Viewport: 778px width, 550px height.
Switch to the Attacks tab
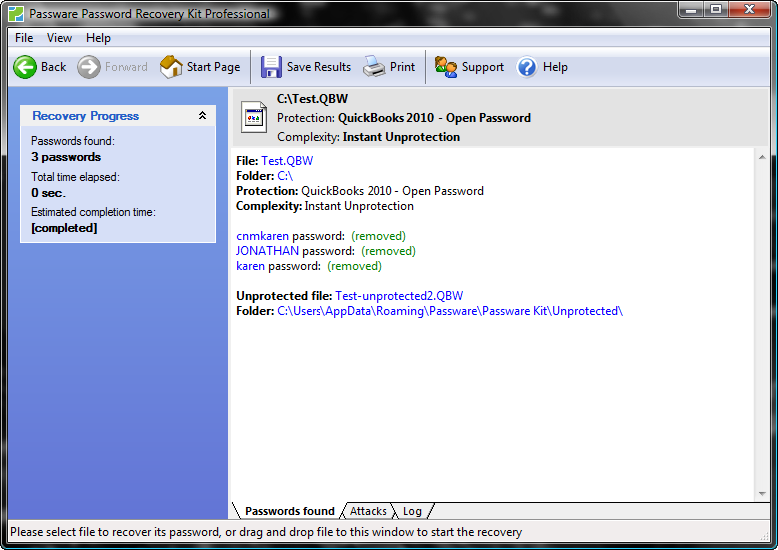point(368,511)
